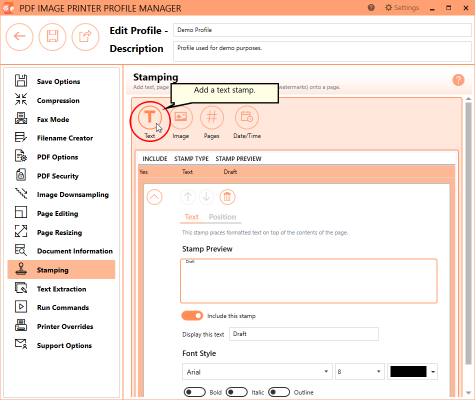
Task: Add a new Image stamp
Action: point(181,117)
